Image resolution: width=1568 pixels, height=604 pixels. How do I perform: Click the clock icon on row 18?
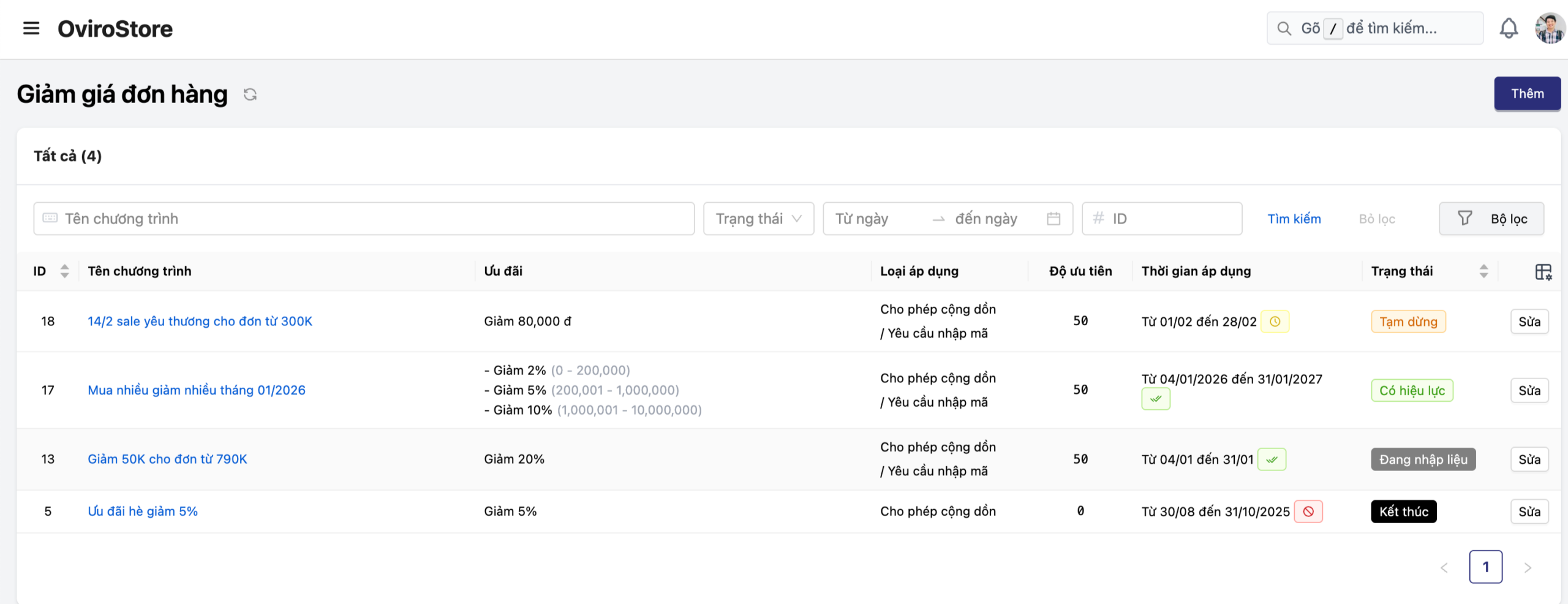[1275, 322]
